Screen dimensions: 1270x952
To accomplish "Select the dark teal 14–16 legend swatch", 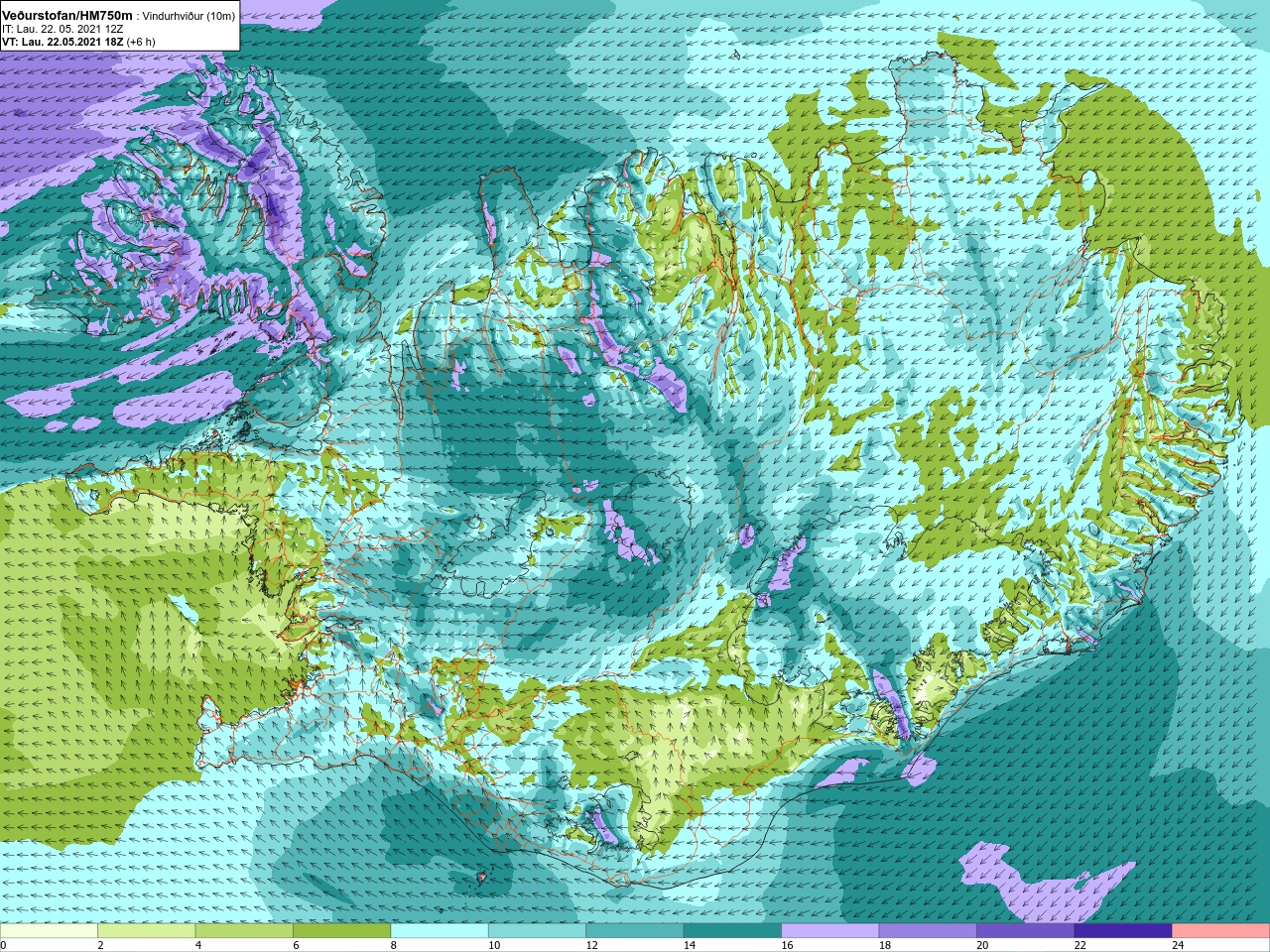I will point(732,931).
